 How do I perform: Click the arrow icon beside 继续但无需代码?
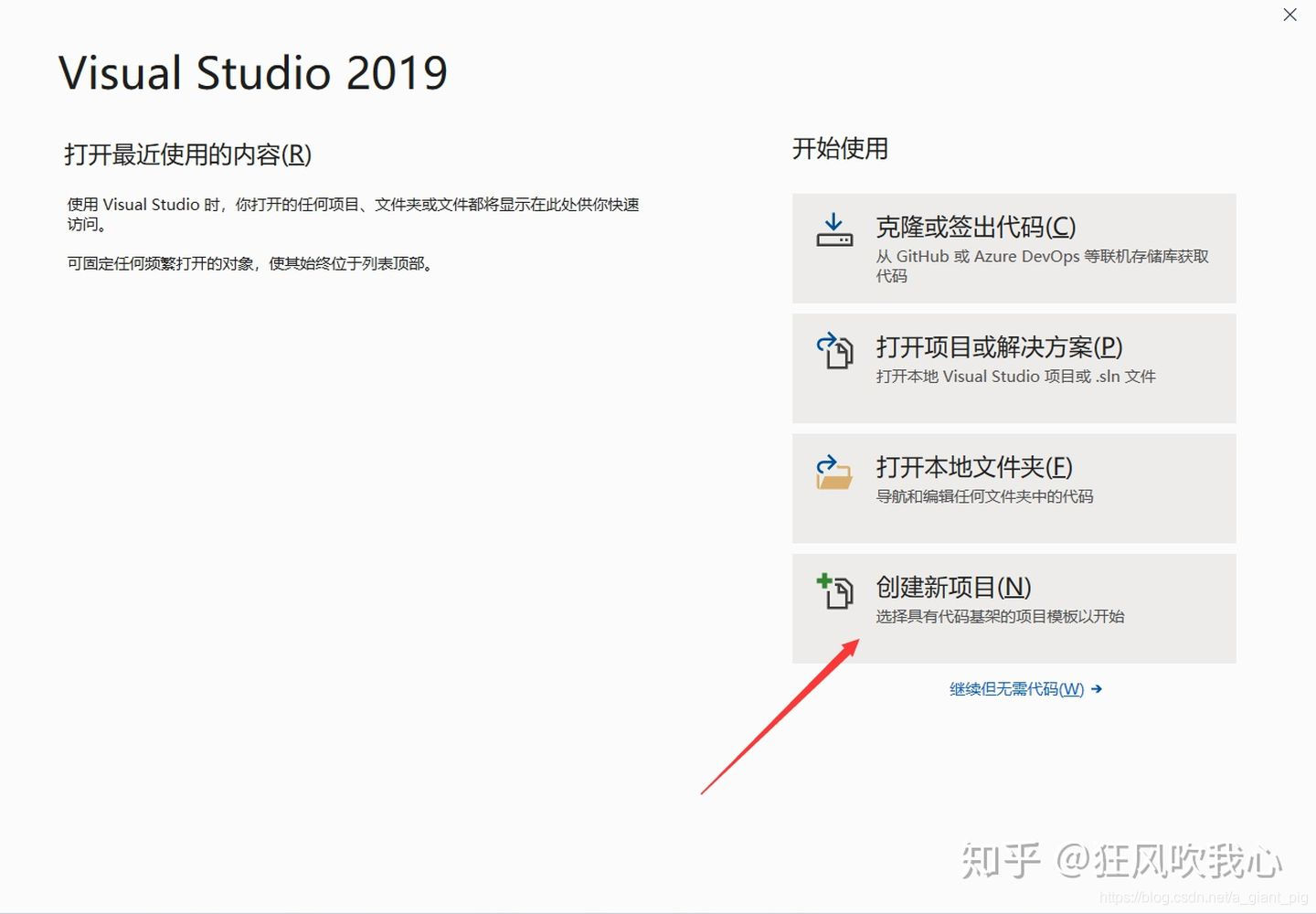1096,689
